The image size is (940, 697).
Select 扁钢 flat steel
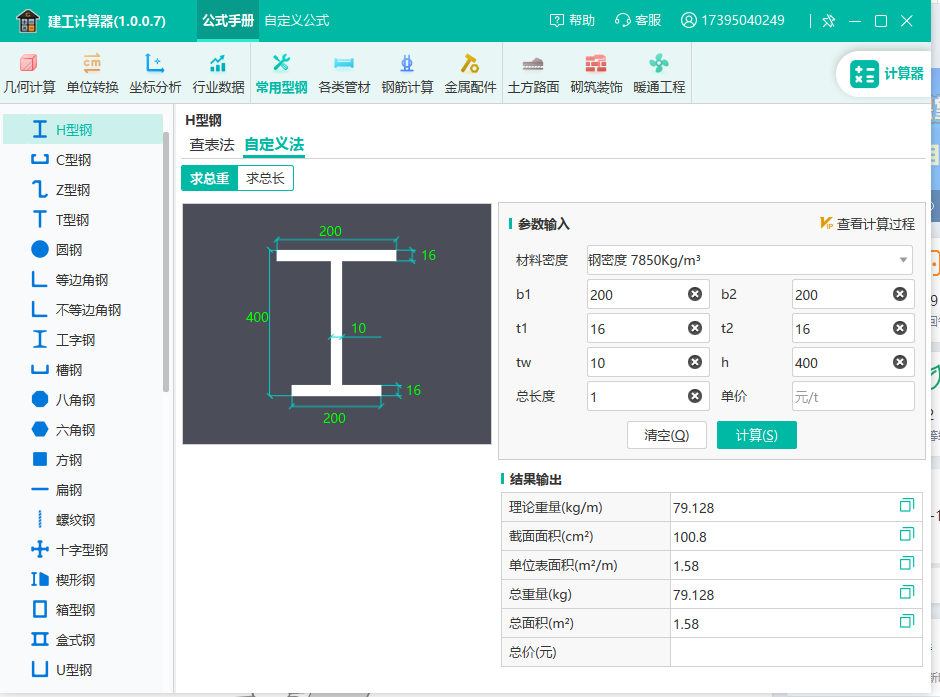[x=83, y=489]
